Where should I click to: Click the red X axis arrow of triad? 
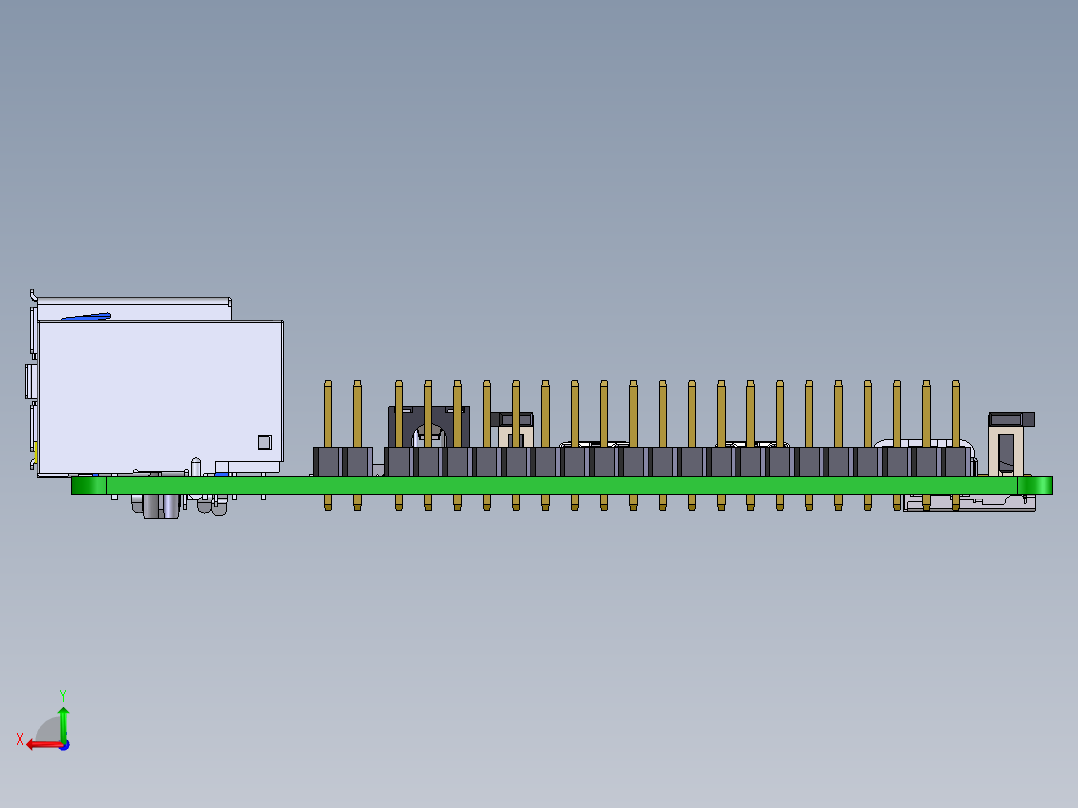tap(43, 745)
